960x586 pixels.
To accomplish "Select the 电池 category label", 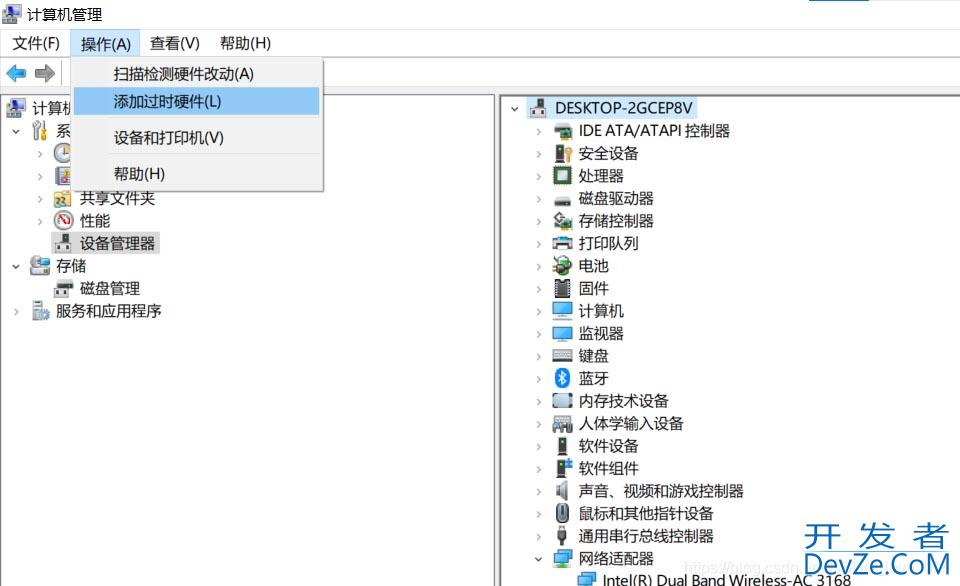I will (593, 266).
